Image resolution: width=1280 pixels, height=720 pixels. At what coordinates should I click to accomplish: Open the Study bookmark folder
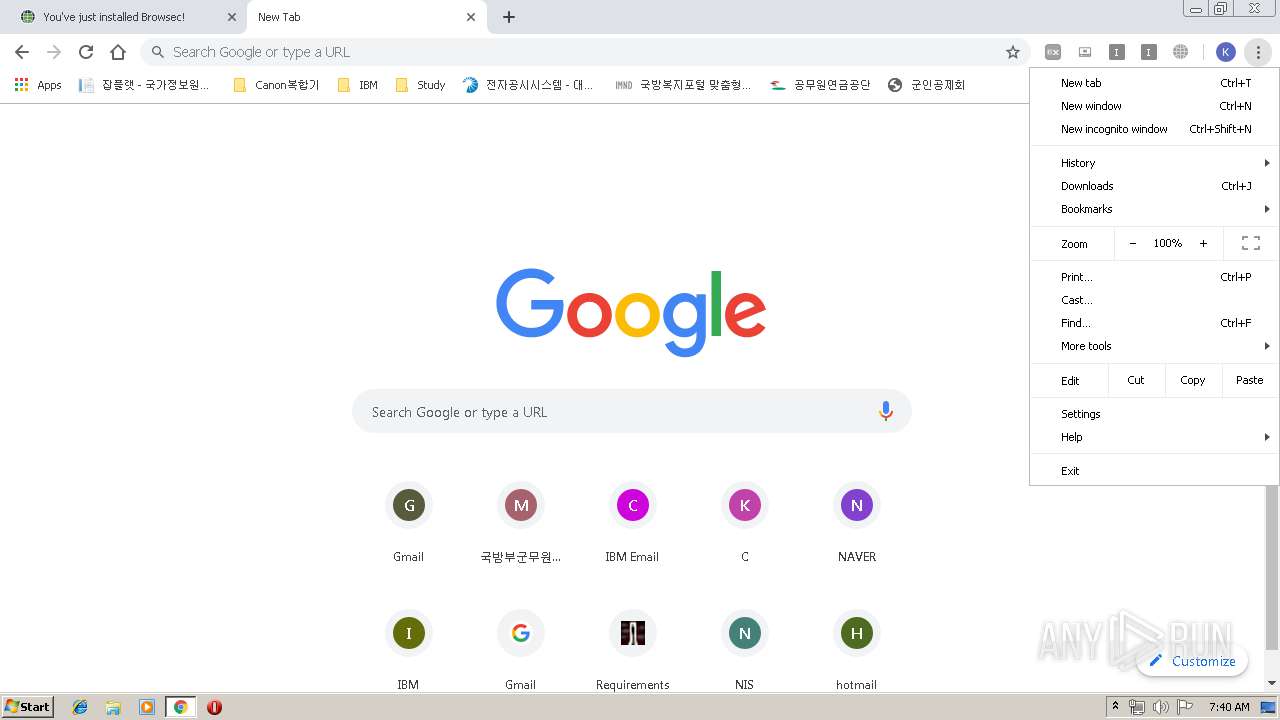click(420, 85)
